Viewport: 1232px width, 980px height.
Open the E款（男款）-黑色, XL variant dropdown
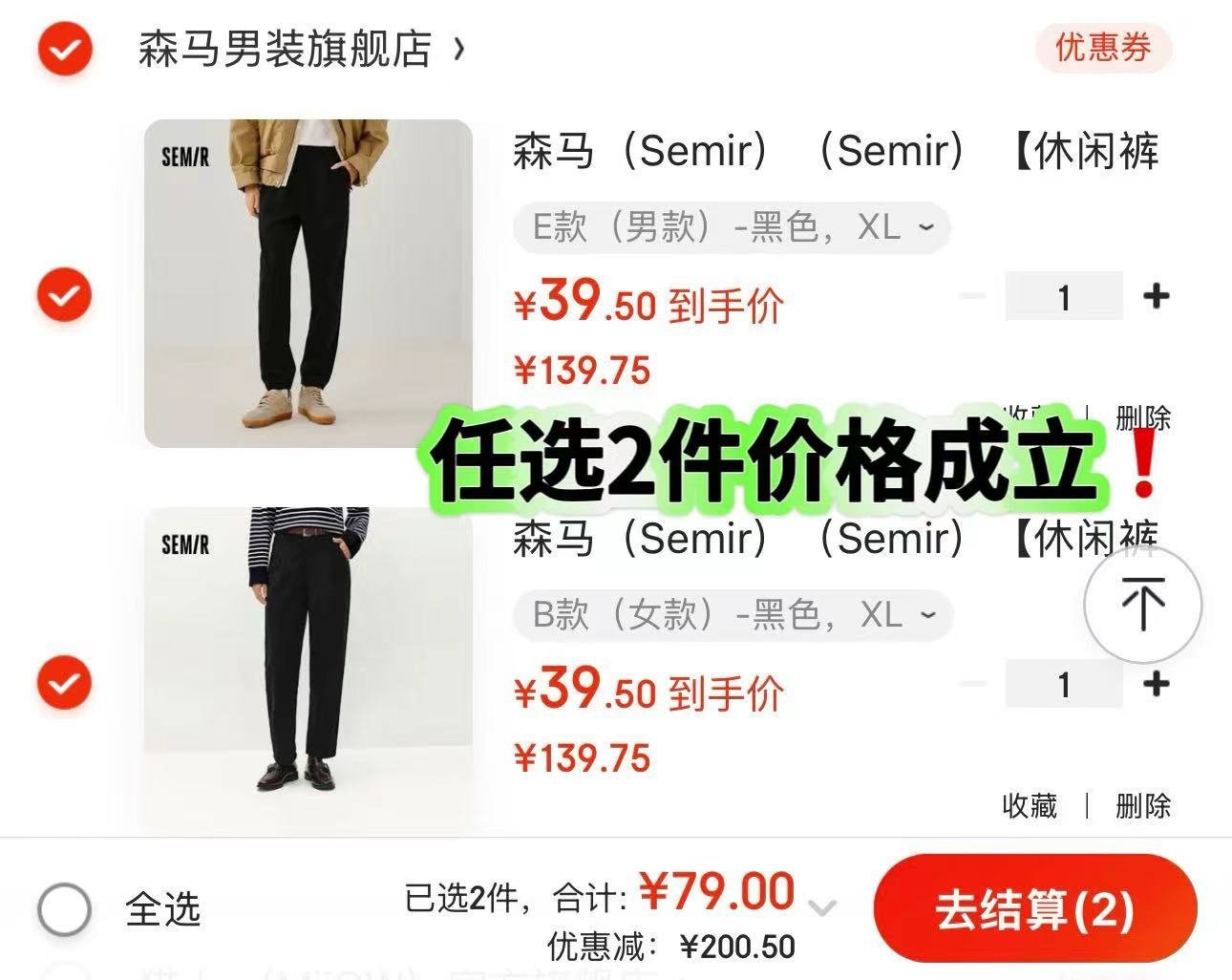pos(732,228)
